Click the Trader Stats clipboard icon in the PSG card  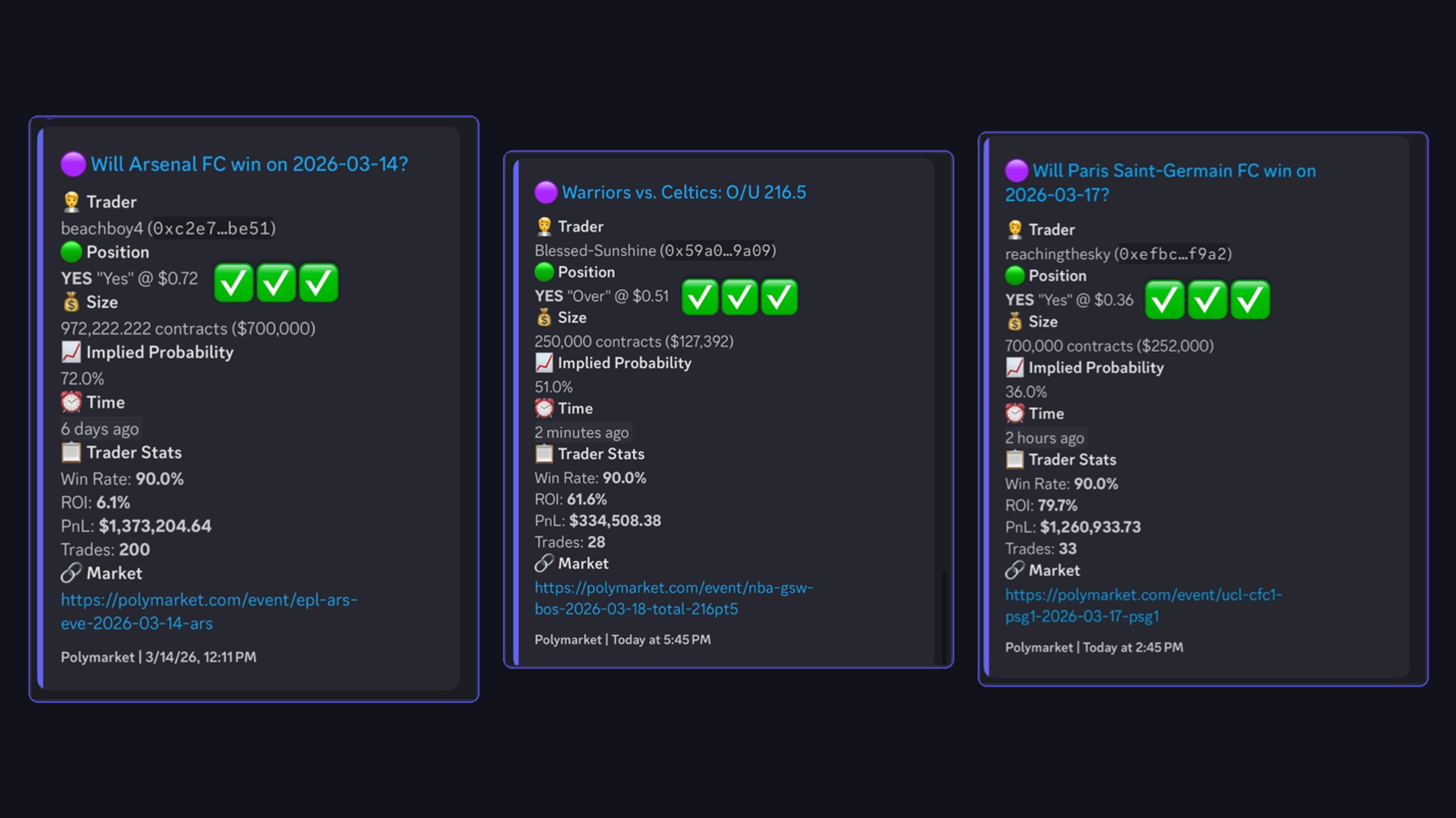pyautogui.click(x=1015, y=459)
